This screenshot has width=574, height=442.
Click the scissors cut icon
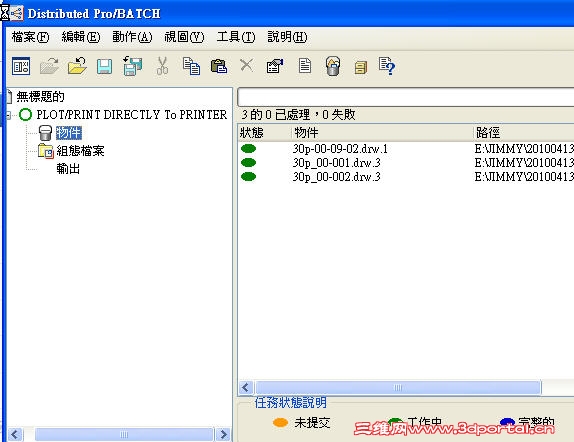coord(162,66)
